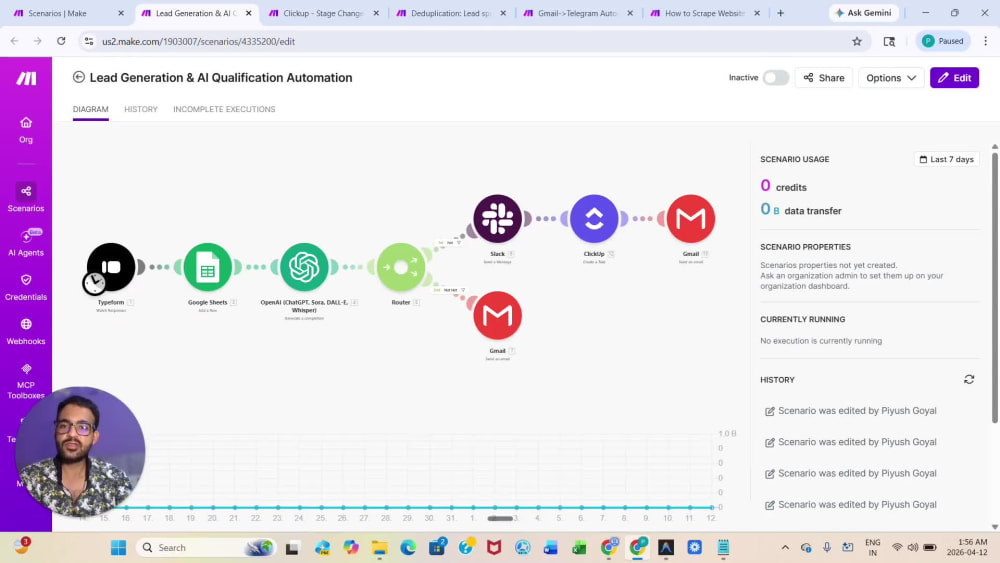Open Microsoft Edge from taskbar
This screenshot has height=563, width=1000.
(408, 547)
